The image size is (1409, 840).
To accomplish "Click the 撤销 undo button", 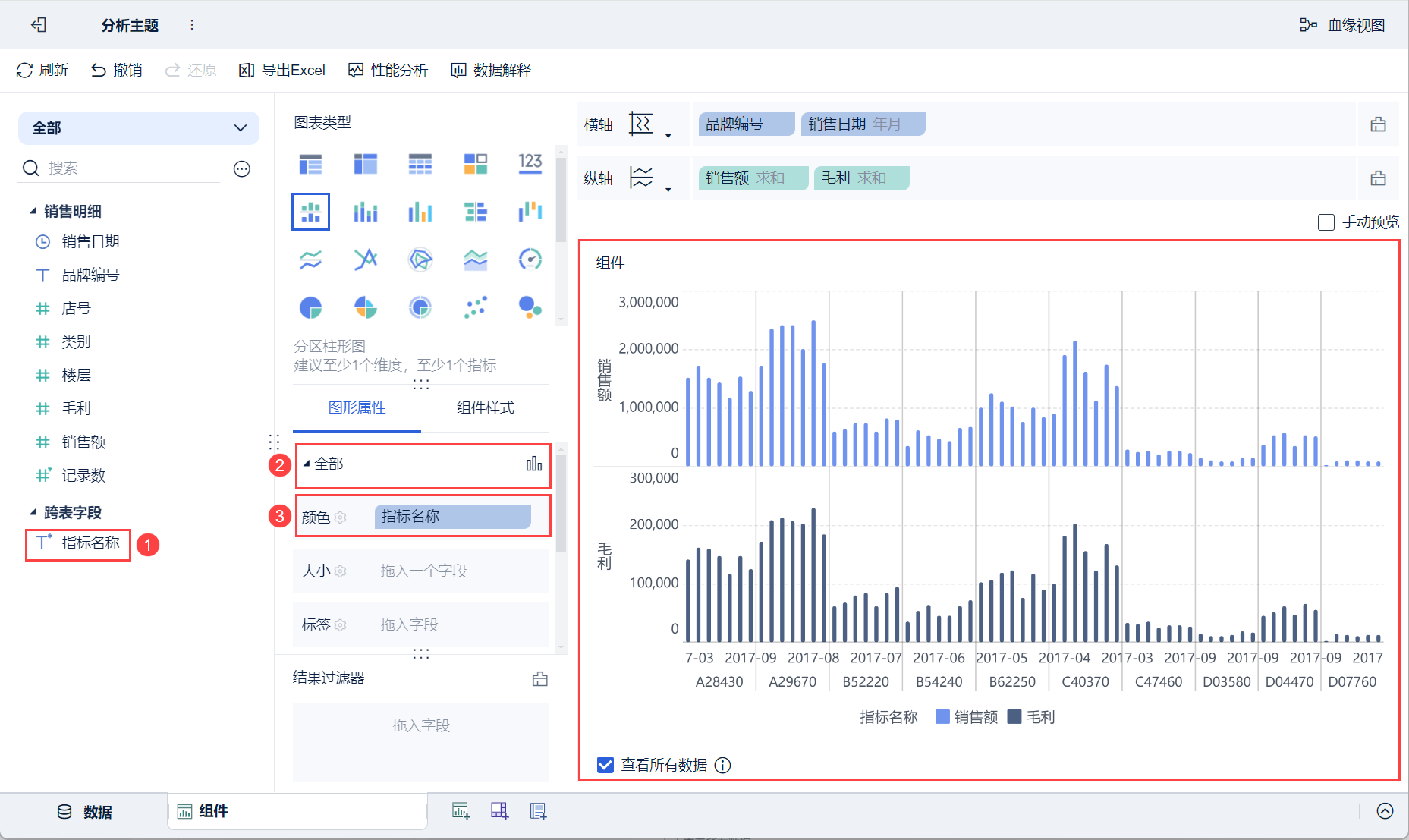I will [x=116, y=71].
